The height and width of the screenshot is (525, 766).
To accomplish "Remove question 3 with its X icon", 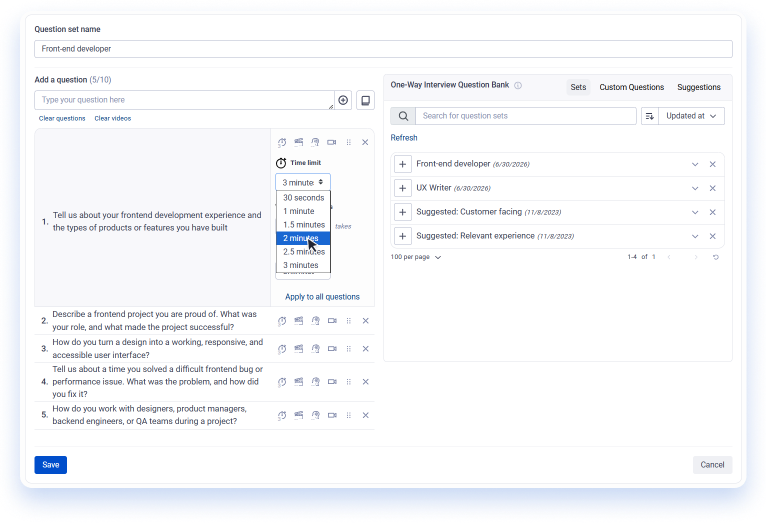I will [365, 348].
